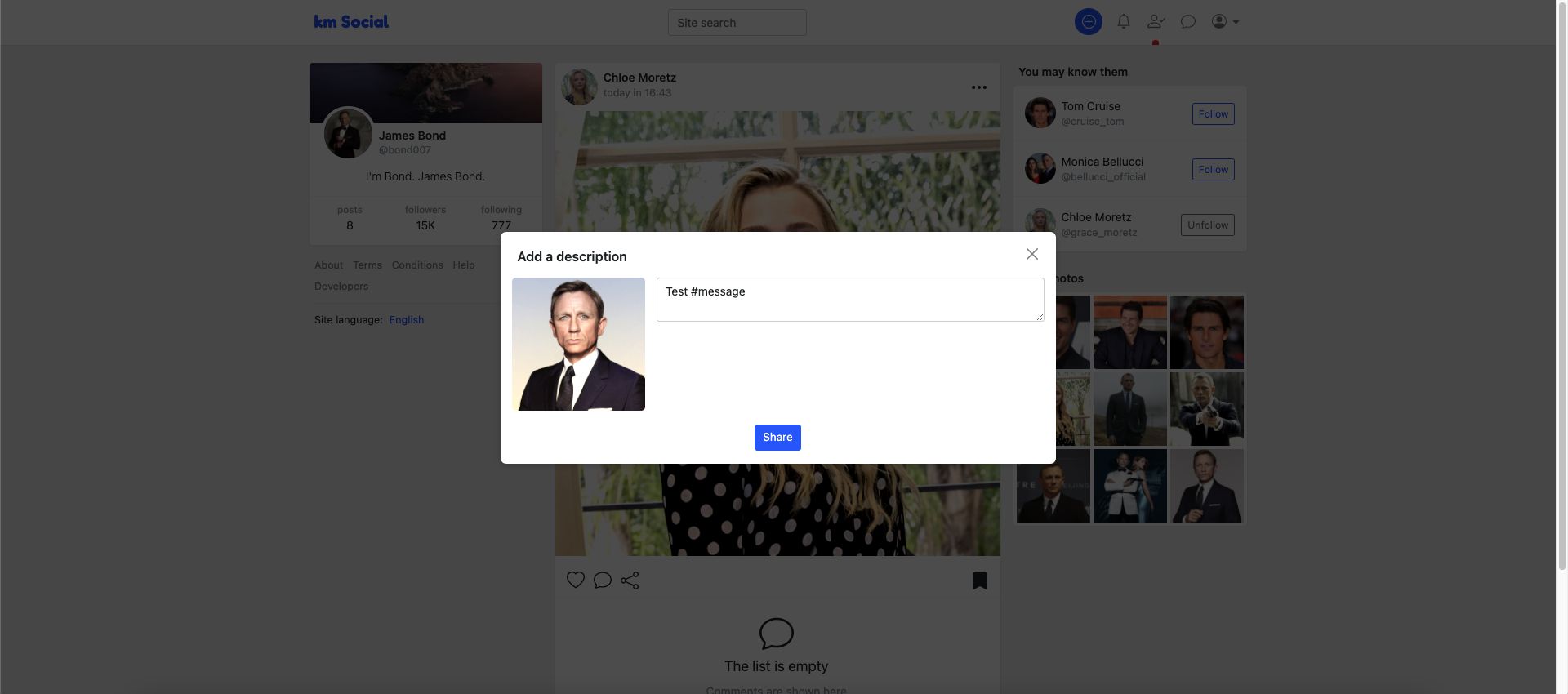Click the km Social logo

point(351,22)
